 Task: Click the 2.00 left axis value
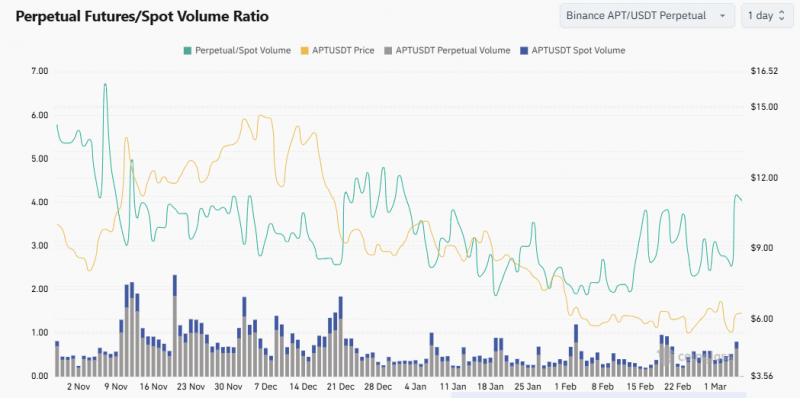[x=40, y=289]
